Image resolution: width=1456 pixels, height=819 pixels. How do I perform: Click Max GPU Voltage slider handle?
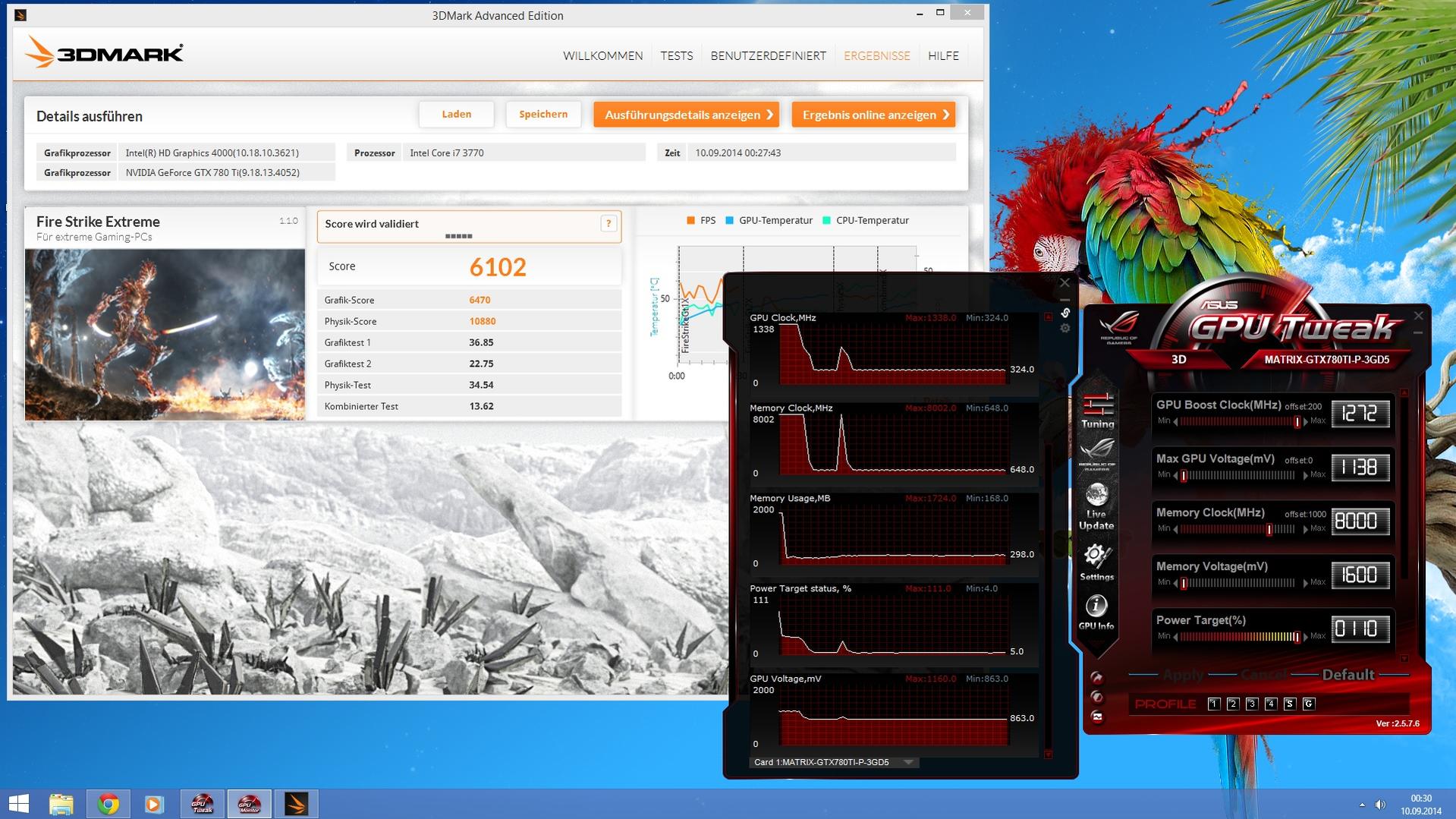1184,475
